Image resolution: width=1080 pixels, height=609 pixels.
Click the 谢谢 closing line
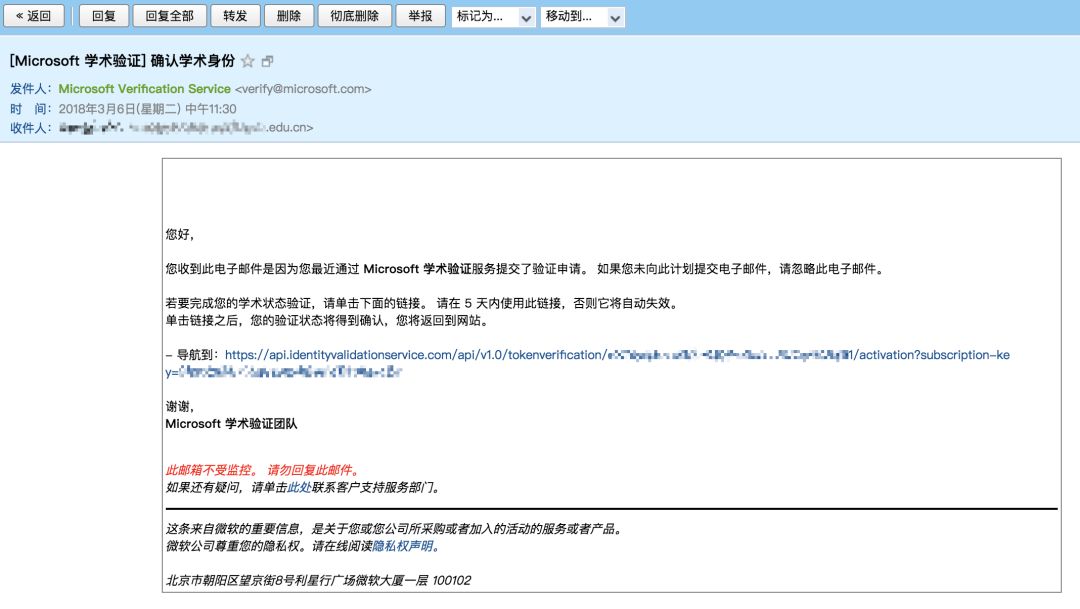pos(179,406)
